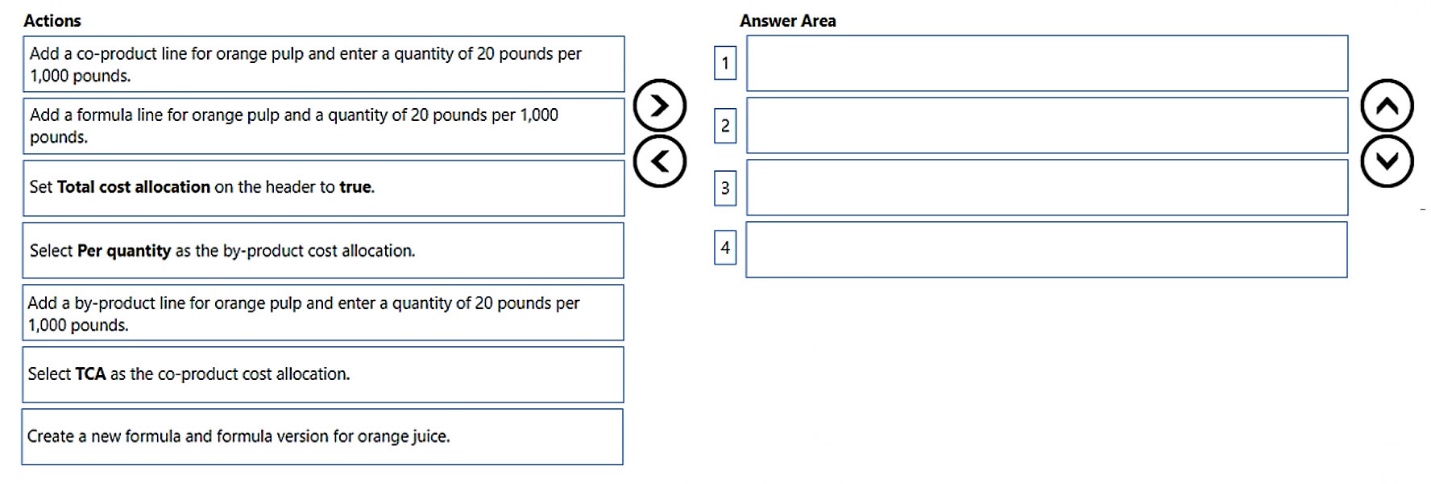Image resolution: width=1431 pixels, height=484 pixels.
Task: Select Per quantity by-product cost allocation action
Action: pos(322,250)
